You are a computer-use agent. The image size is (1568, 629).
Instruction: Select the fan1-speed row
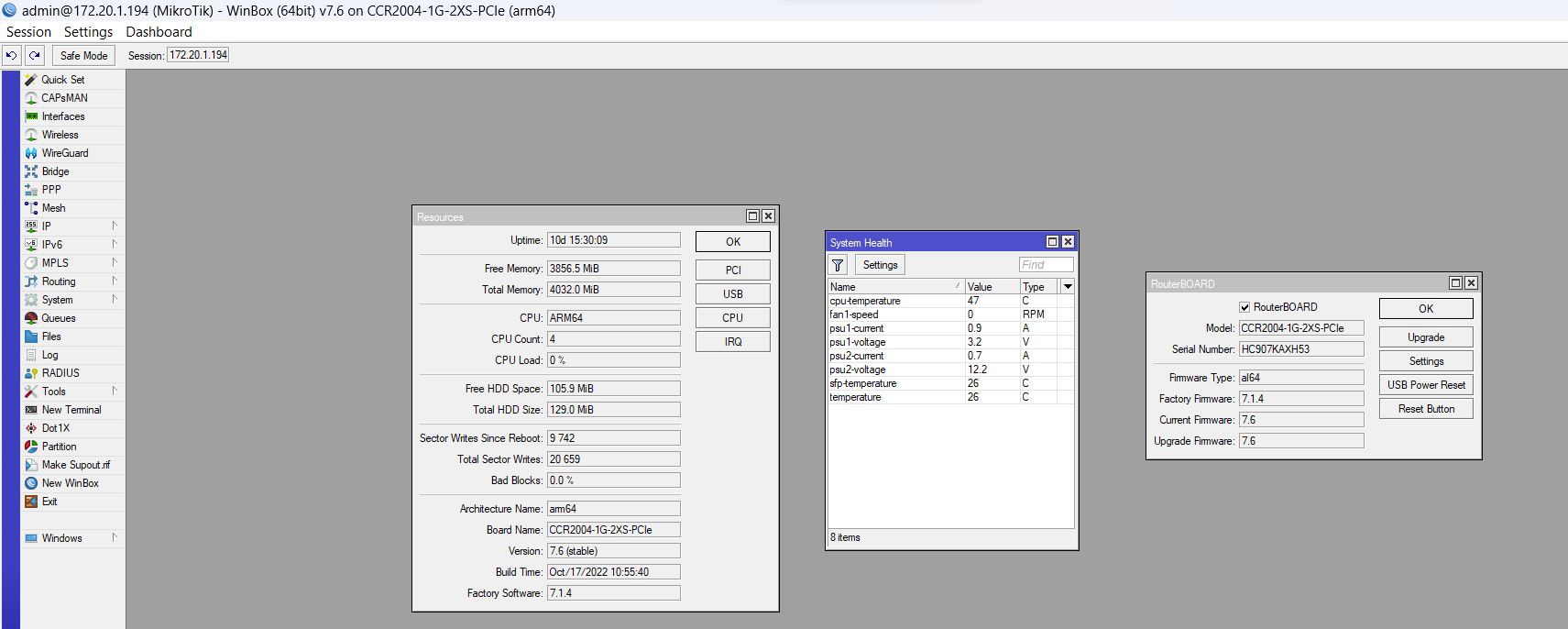coord(951,314)
